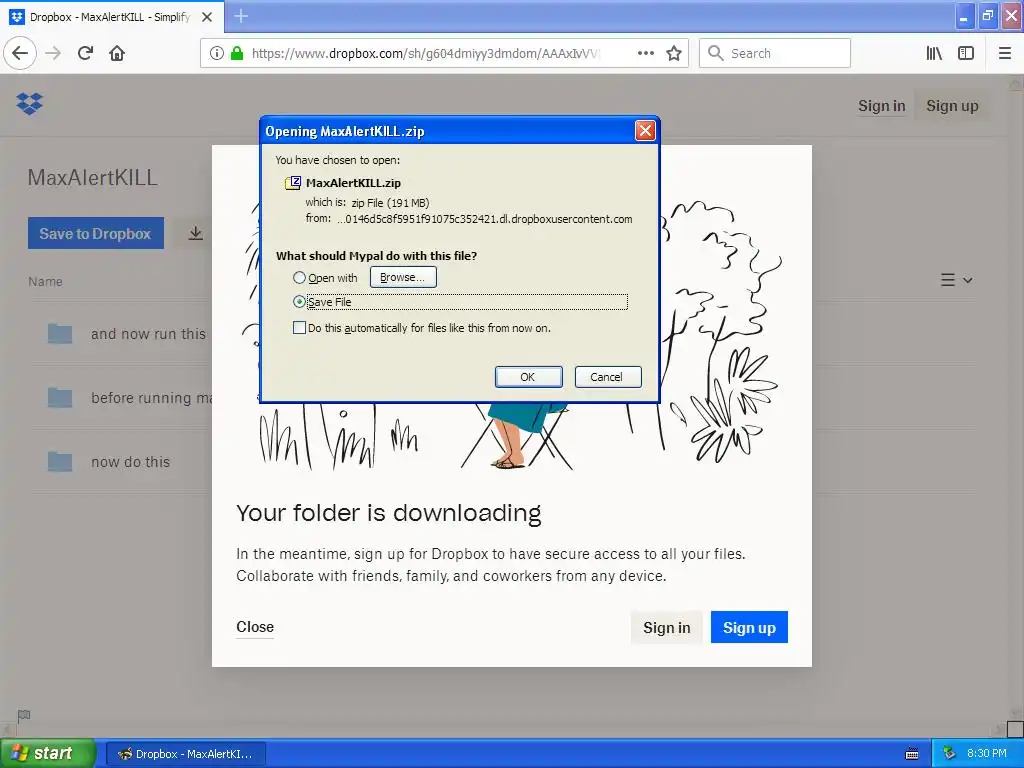
Task: Open the Library bookshelf icon
Action: pos(934,53)
